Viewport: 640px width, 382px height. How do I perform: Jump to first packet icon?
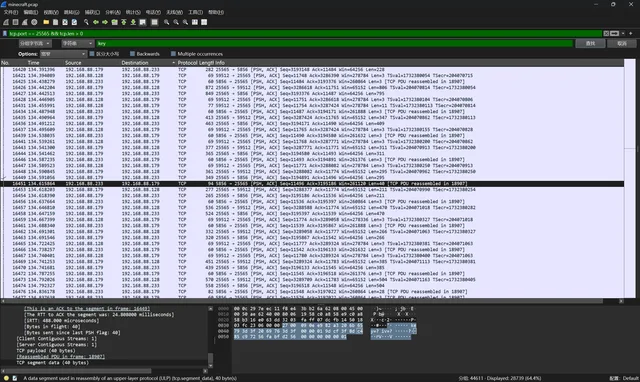[x=124, y=22]
